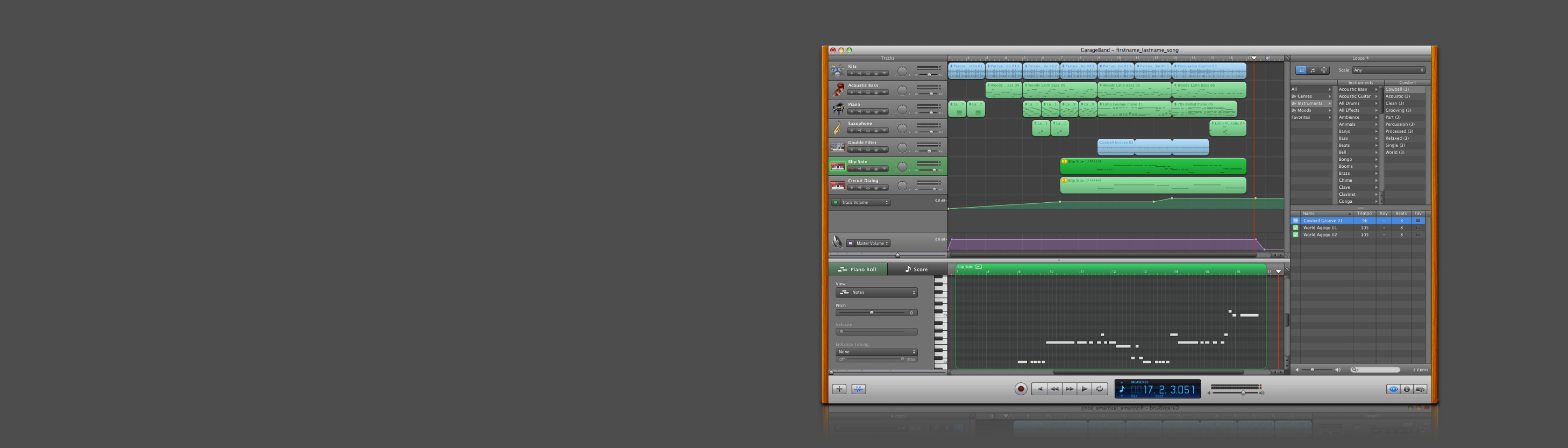Add a new track with plus button
The height and width of the screenshot is (448, 1568).
pos(839,389)
